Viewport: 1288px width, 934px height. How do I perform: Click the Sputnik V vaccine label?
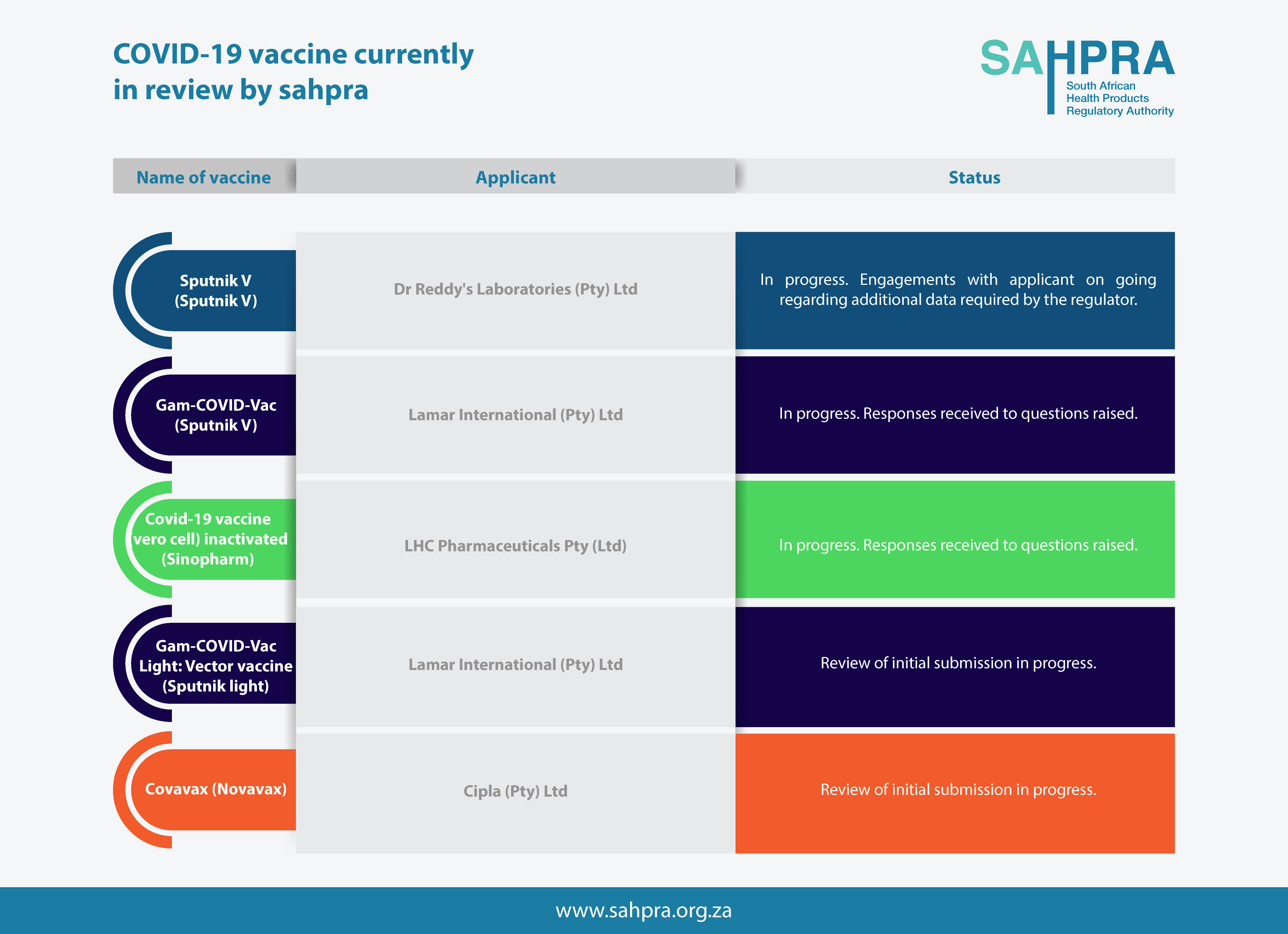point(216,290)
